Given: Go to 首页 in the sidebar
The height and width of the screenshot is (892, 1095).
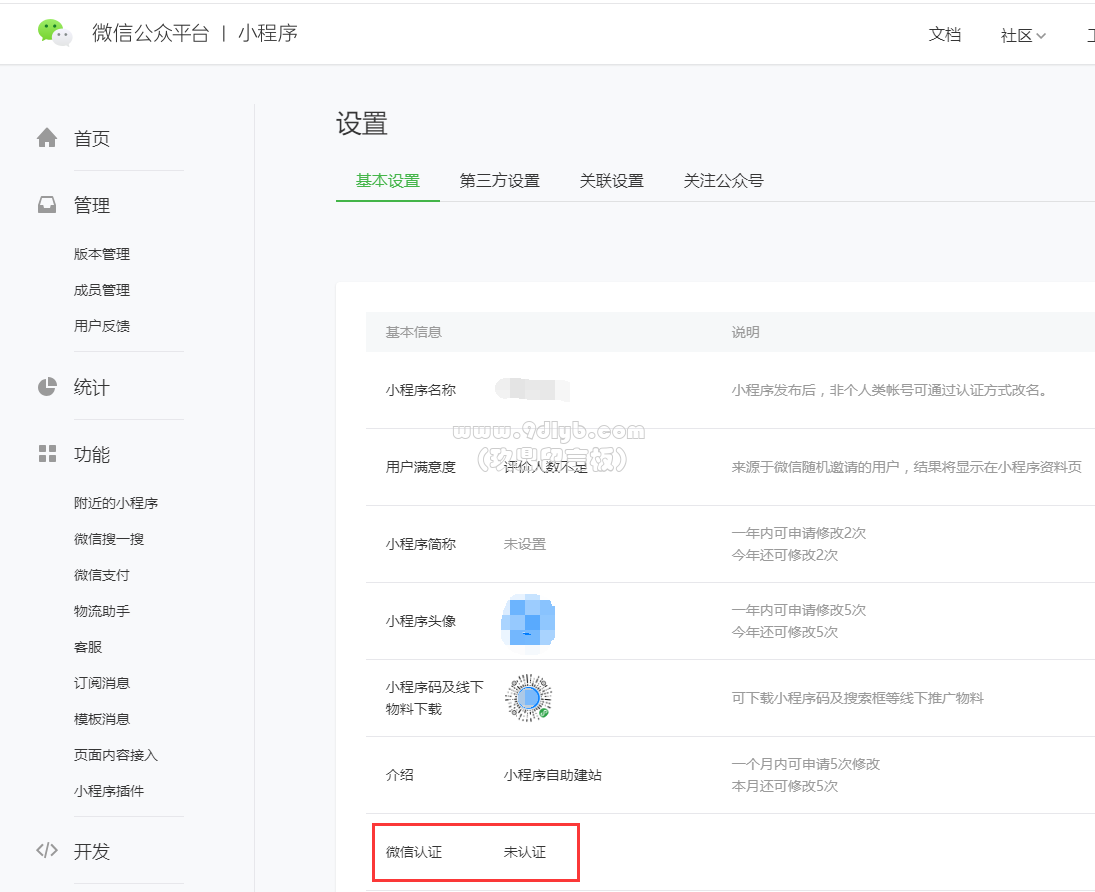Looking at the screenshot, I should [x=92, y=138].
